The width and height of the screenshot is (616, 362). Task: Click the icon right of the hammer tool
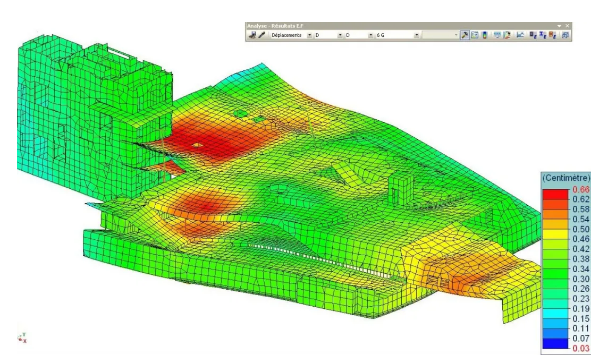(x=475, y=35)
